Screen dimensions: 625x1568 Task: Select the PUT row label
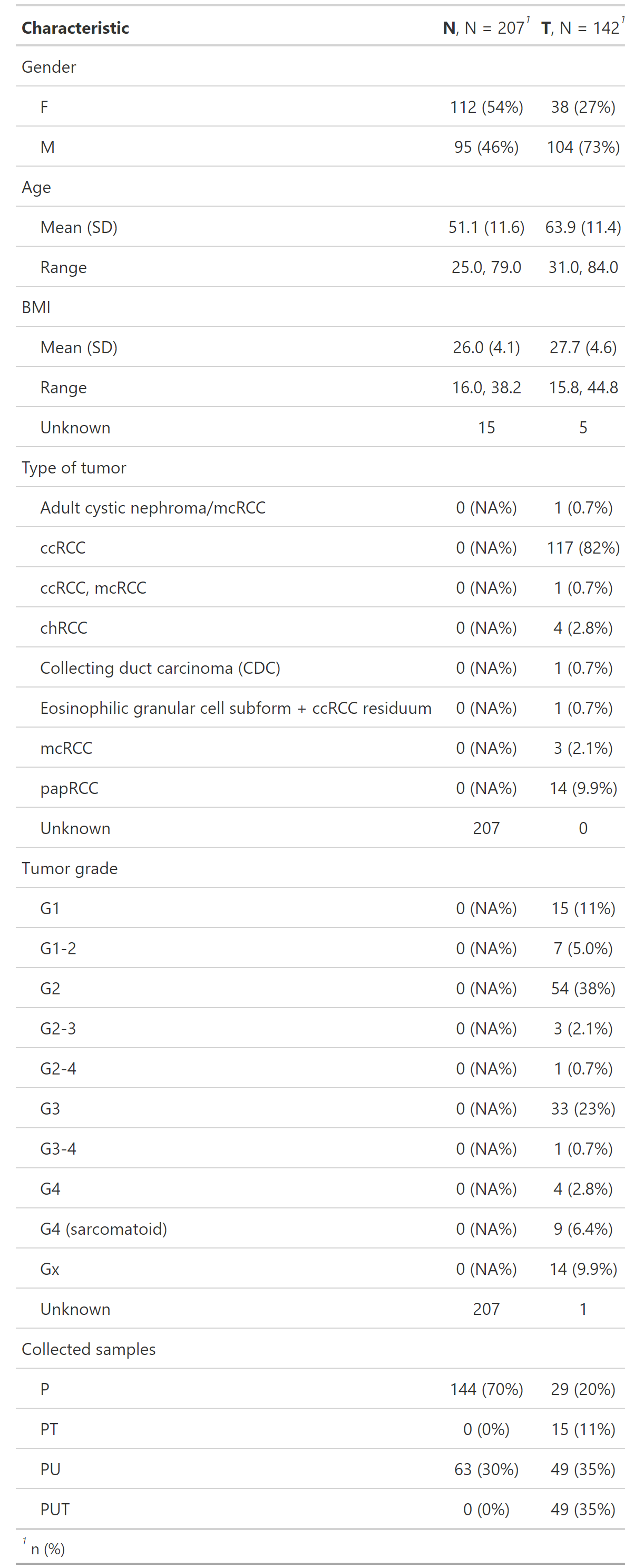tap(55, 1509)
